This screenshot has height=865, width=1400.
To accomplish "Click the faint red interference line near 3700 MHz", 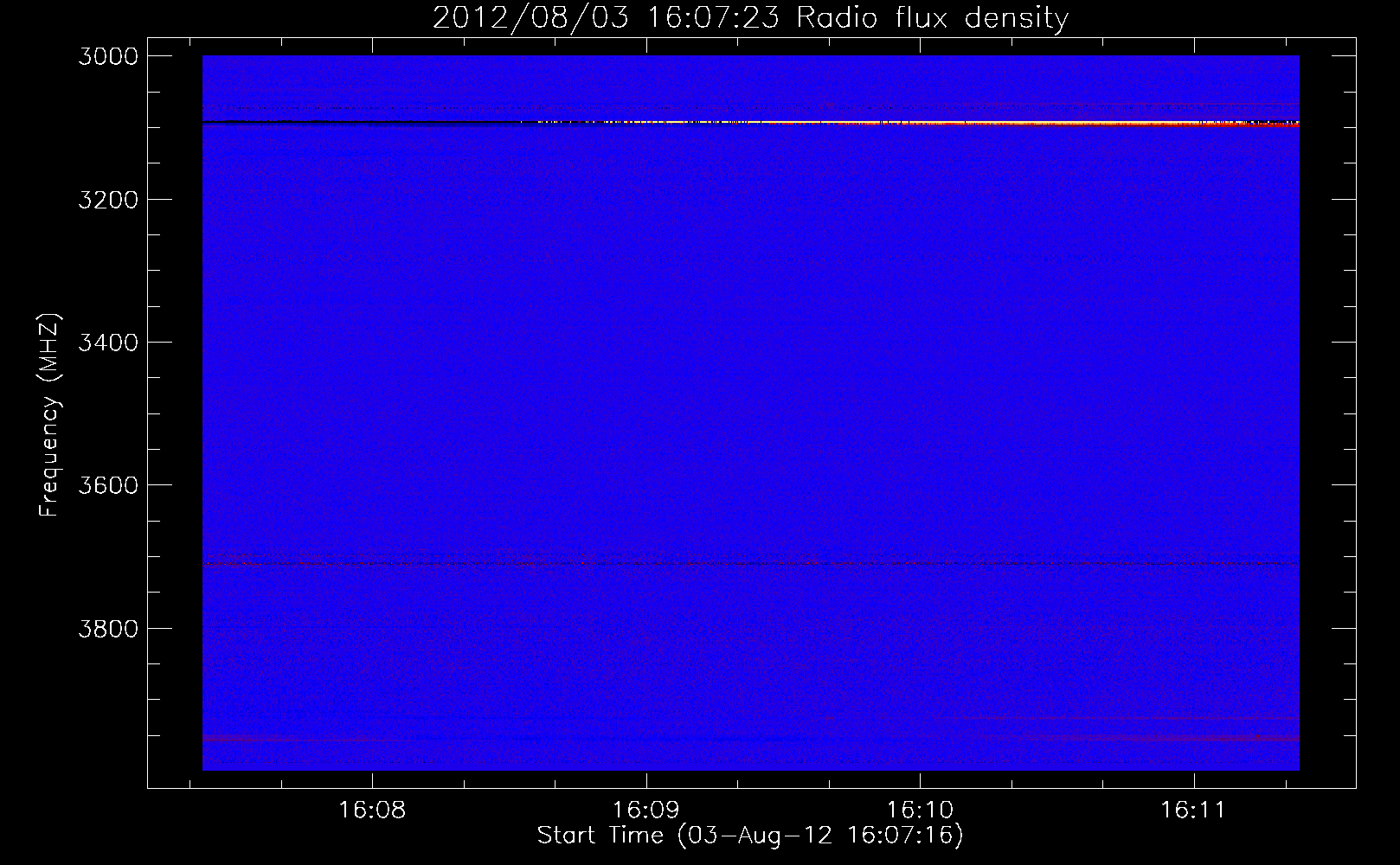I will coord(750,564).
